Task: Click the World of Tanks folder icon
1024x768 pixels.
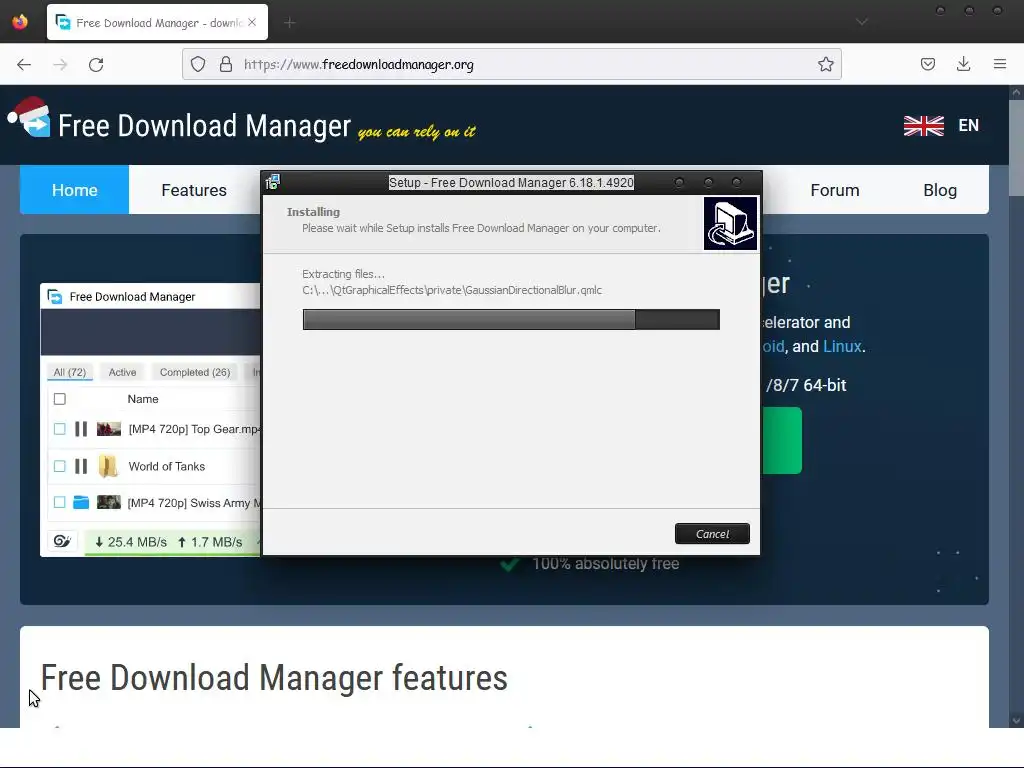Action: tap(108, 466)
